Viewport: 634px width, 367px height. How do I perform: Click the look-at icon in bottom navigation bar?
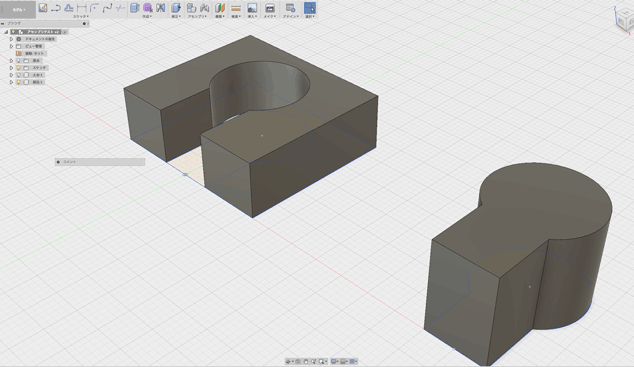pos(298,361)
